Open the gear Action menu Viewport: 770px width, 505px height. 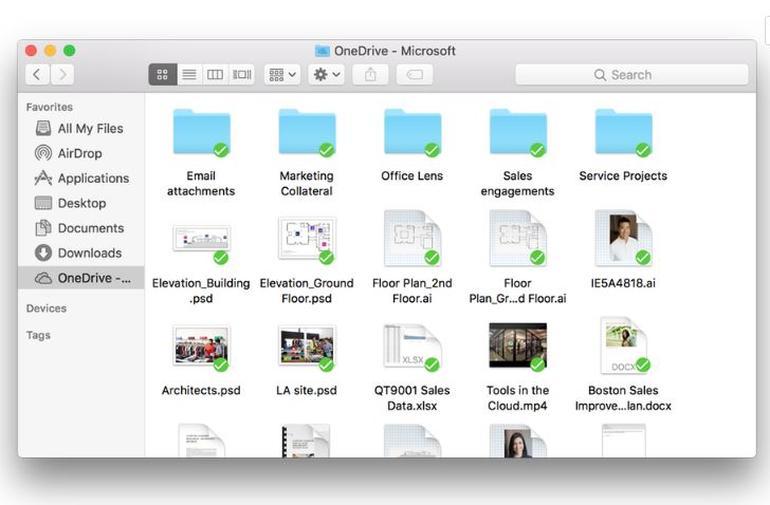coord(326,74)
